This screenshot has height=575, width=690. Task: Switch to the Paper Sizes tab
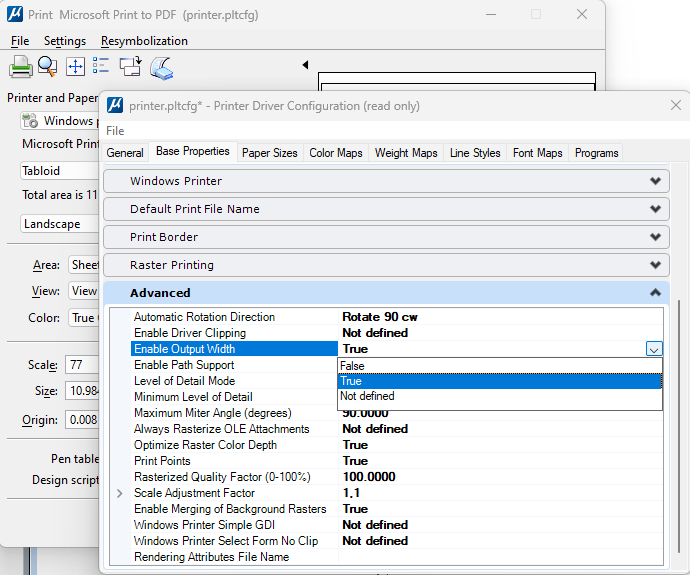coord(270,153)
